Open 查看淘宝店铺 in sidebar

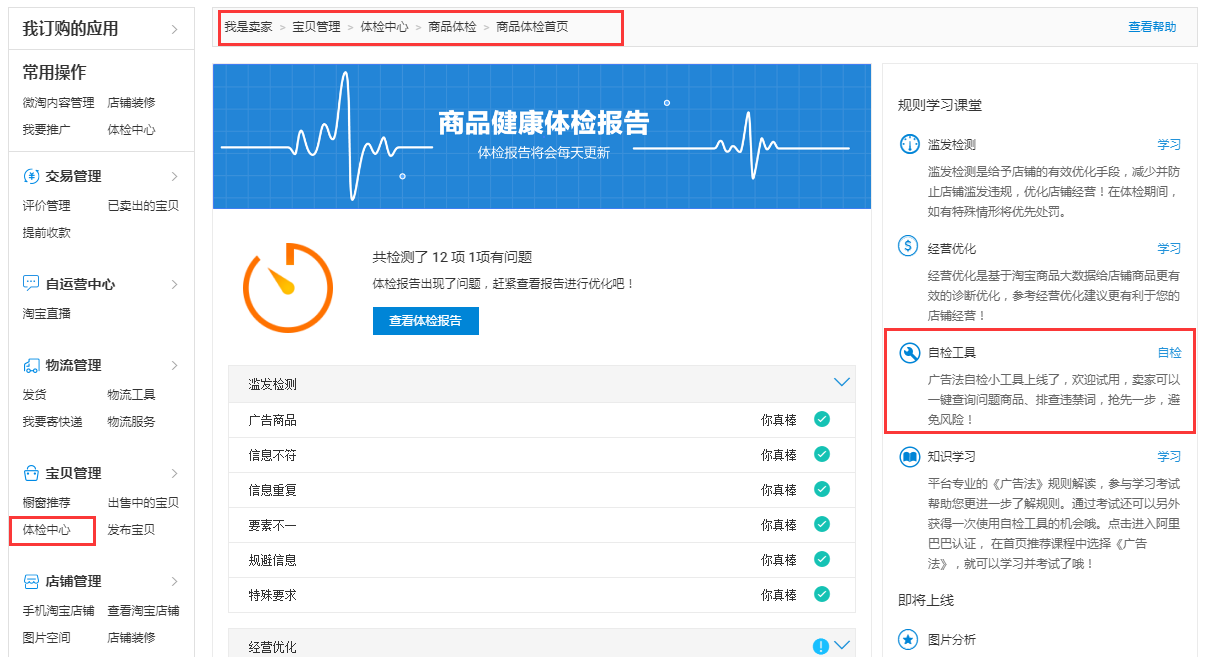click(x=143, y=611)
